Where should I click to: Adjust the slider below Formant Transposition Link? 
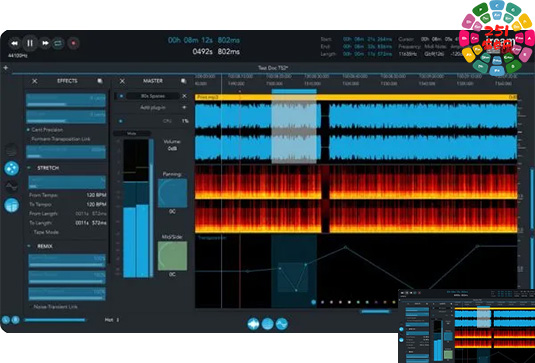coord(66,152)
